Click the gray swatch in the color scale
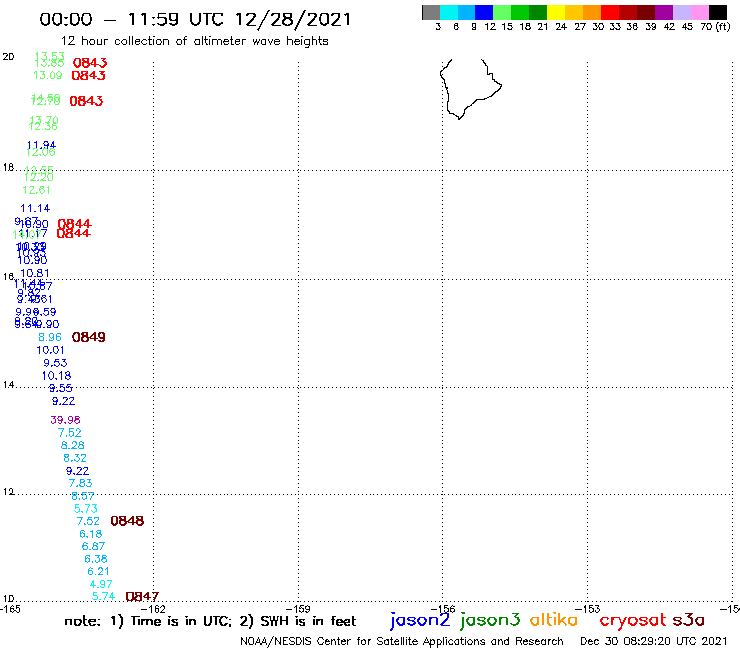Screen dimensions: 740x650 [431, 12]
